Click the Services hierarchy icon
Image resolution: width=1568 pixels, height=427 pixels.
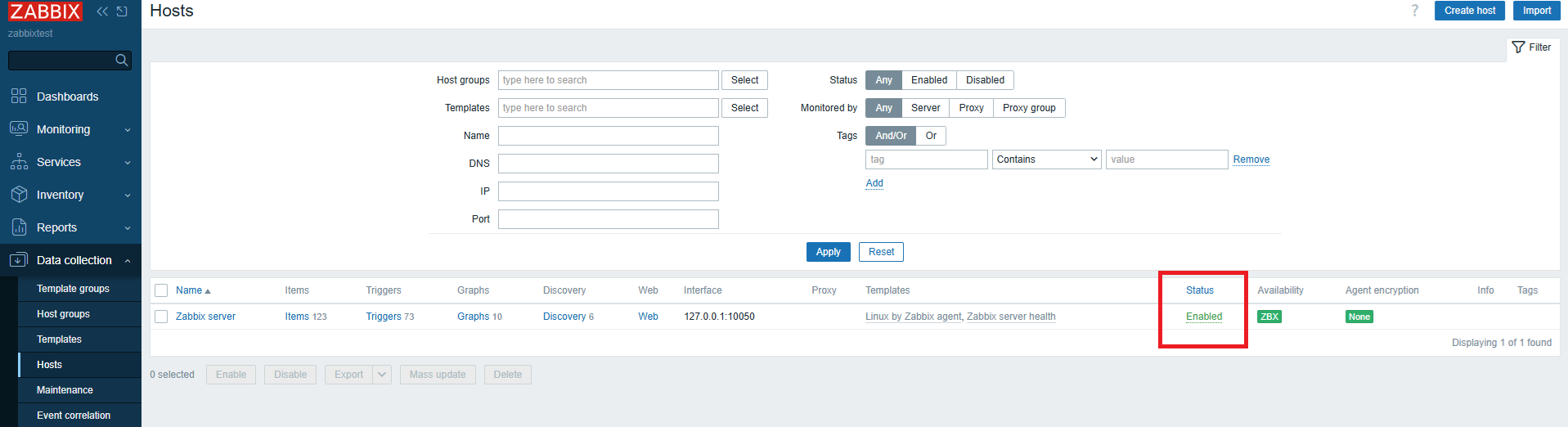[19, 161]
